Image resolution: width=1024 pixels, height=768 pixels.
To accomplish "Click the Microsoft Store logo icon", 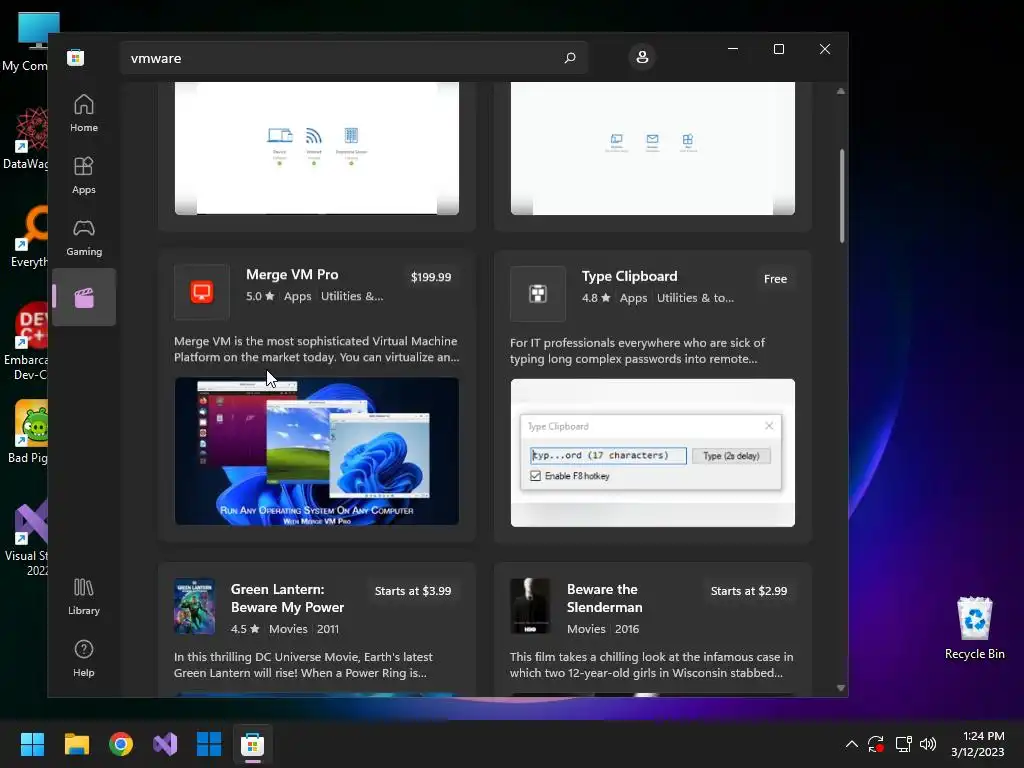I will tap(76, 57).
